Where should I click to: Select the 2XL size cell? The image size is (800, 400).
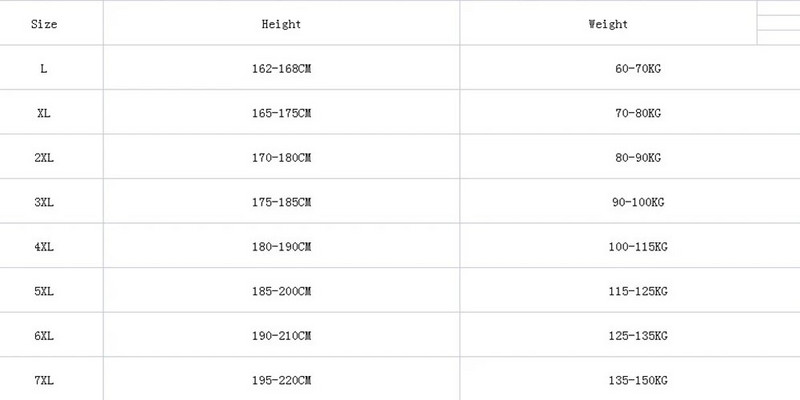point(44,158)
